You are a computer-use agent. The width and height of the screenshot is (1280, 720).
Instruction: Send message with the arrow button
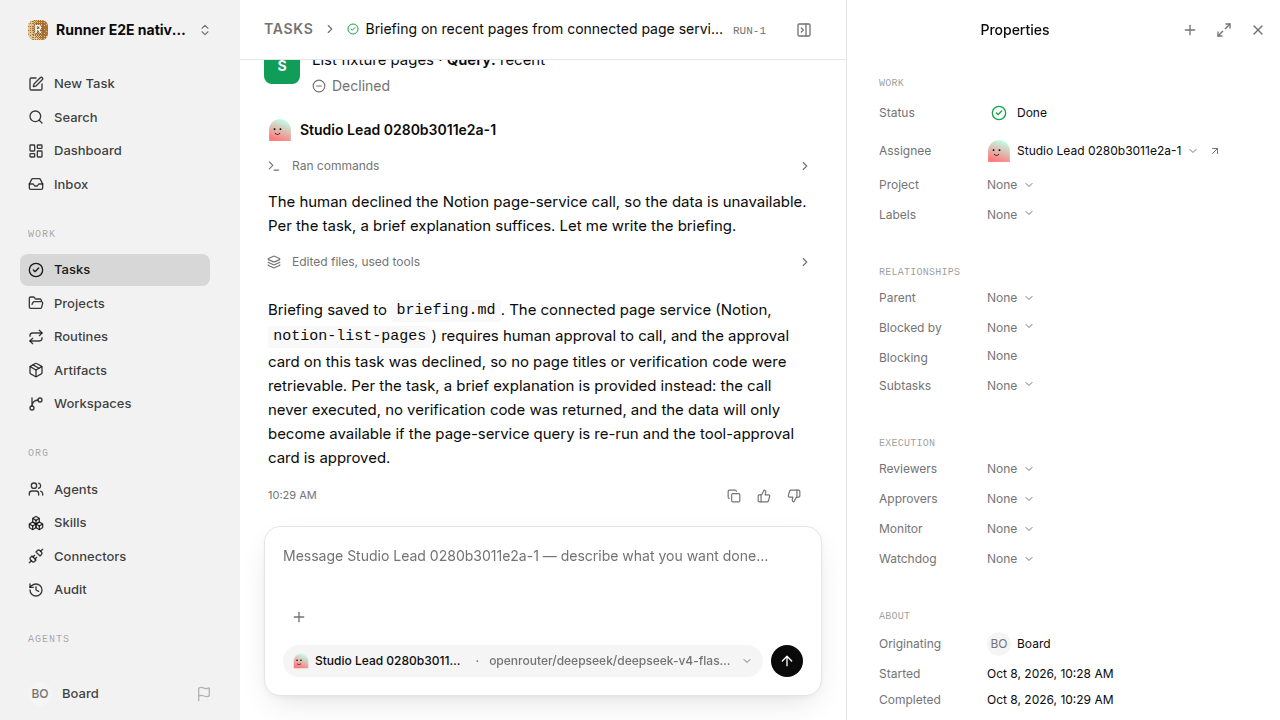pyautogui.click(x=787, y=661)
